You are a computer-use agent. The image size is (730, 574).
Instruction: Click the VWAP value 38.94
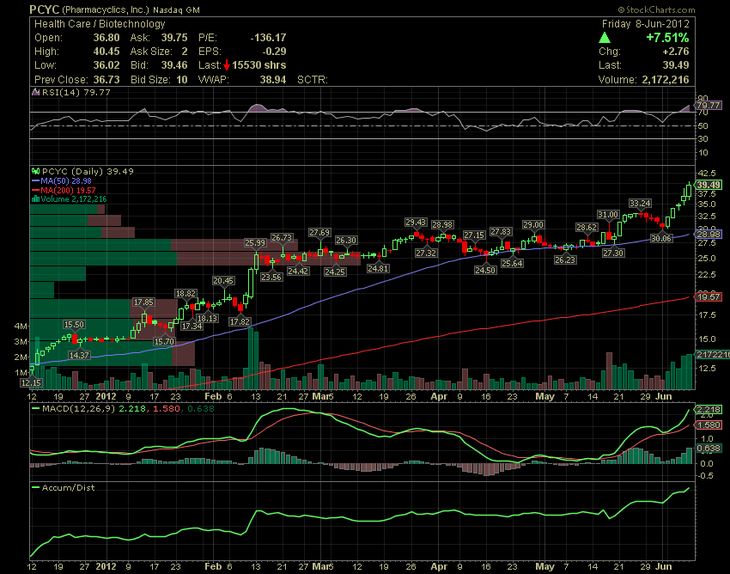click(273, 79)
